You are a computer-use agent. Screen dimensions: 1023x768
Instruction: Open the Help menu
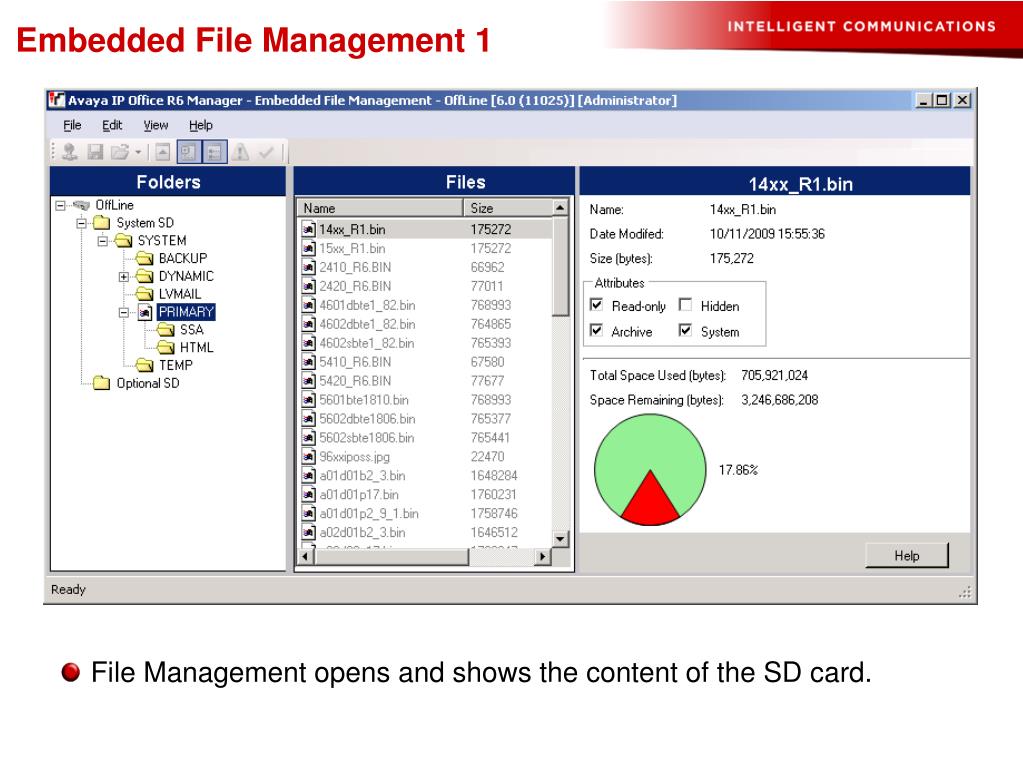201,125
